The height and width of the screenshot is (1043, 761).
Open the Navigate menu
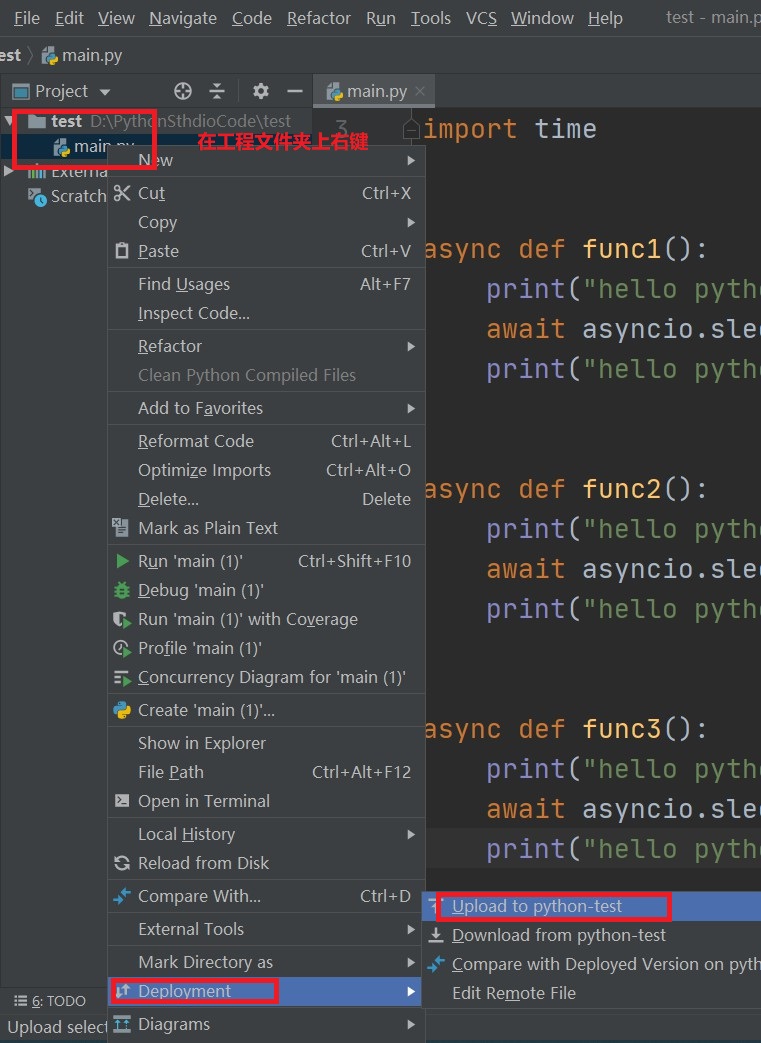point(183,18)
